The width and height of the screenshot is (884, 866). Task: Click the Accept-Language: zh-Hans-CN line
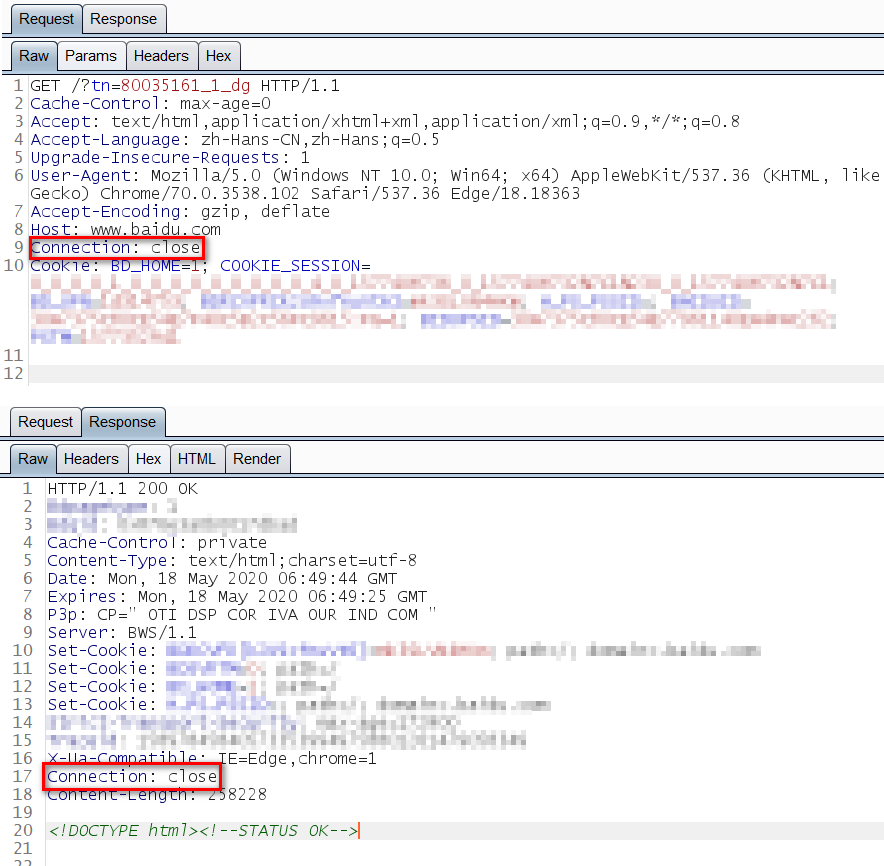235,140
